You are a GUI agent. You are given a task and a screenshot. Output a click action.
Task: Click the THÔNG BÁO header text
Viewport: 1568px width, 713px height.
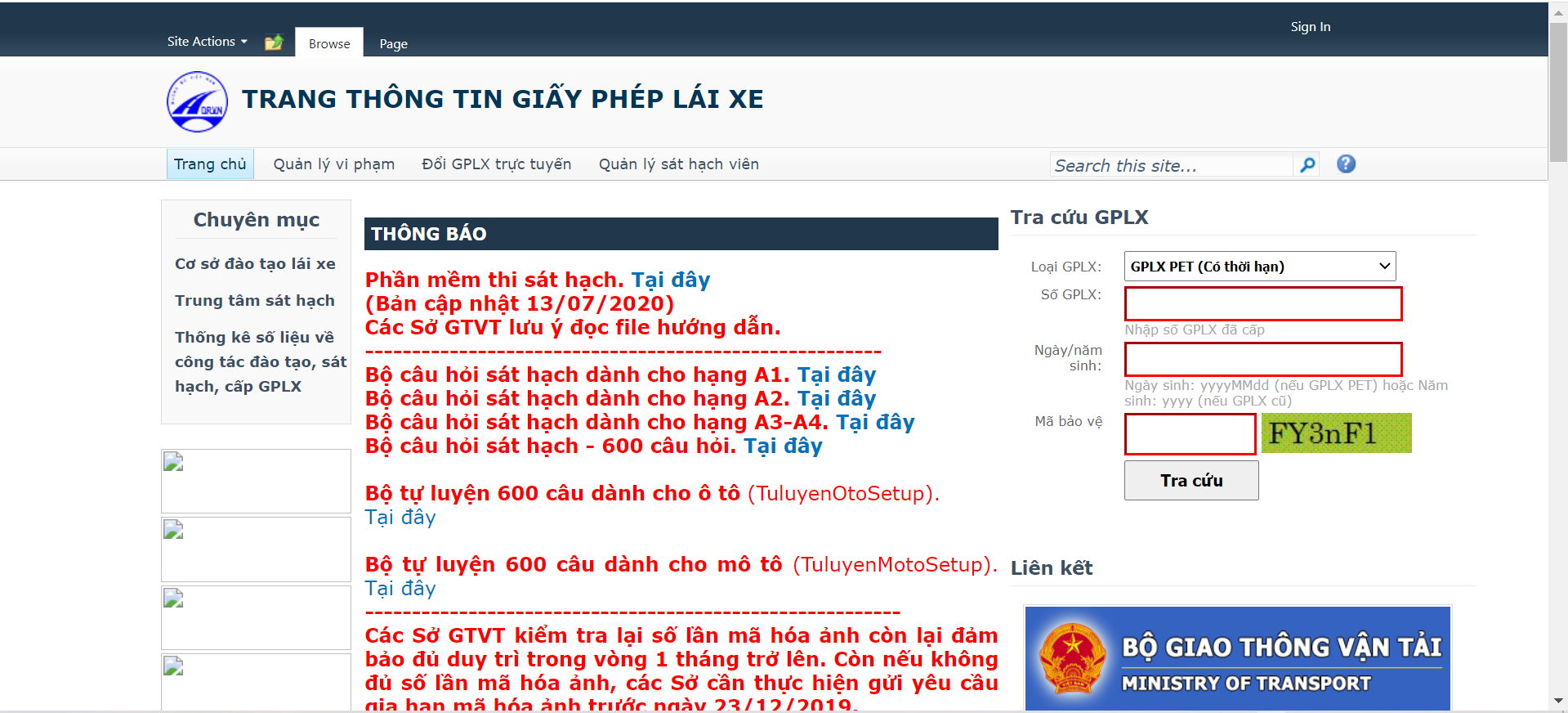429,234
